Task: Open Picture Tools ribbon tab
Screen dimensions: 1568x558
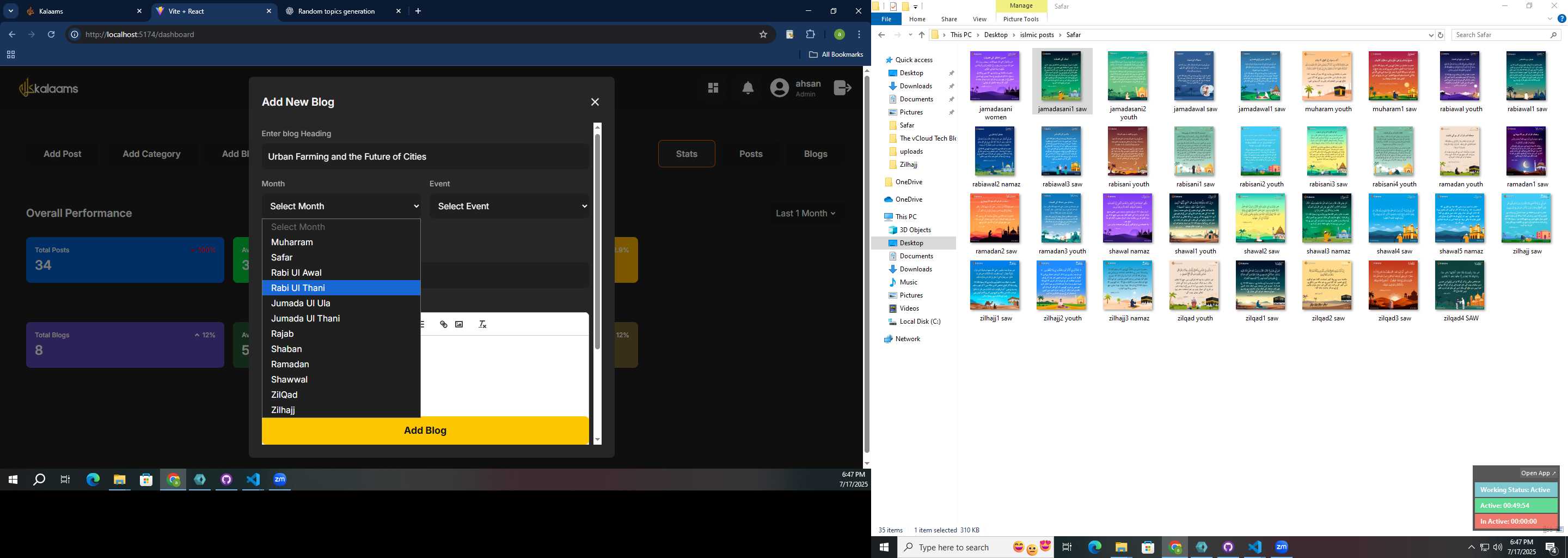Action: (x=1021, y=19)
